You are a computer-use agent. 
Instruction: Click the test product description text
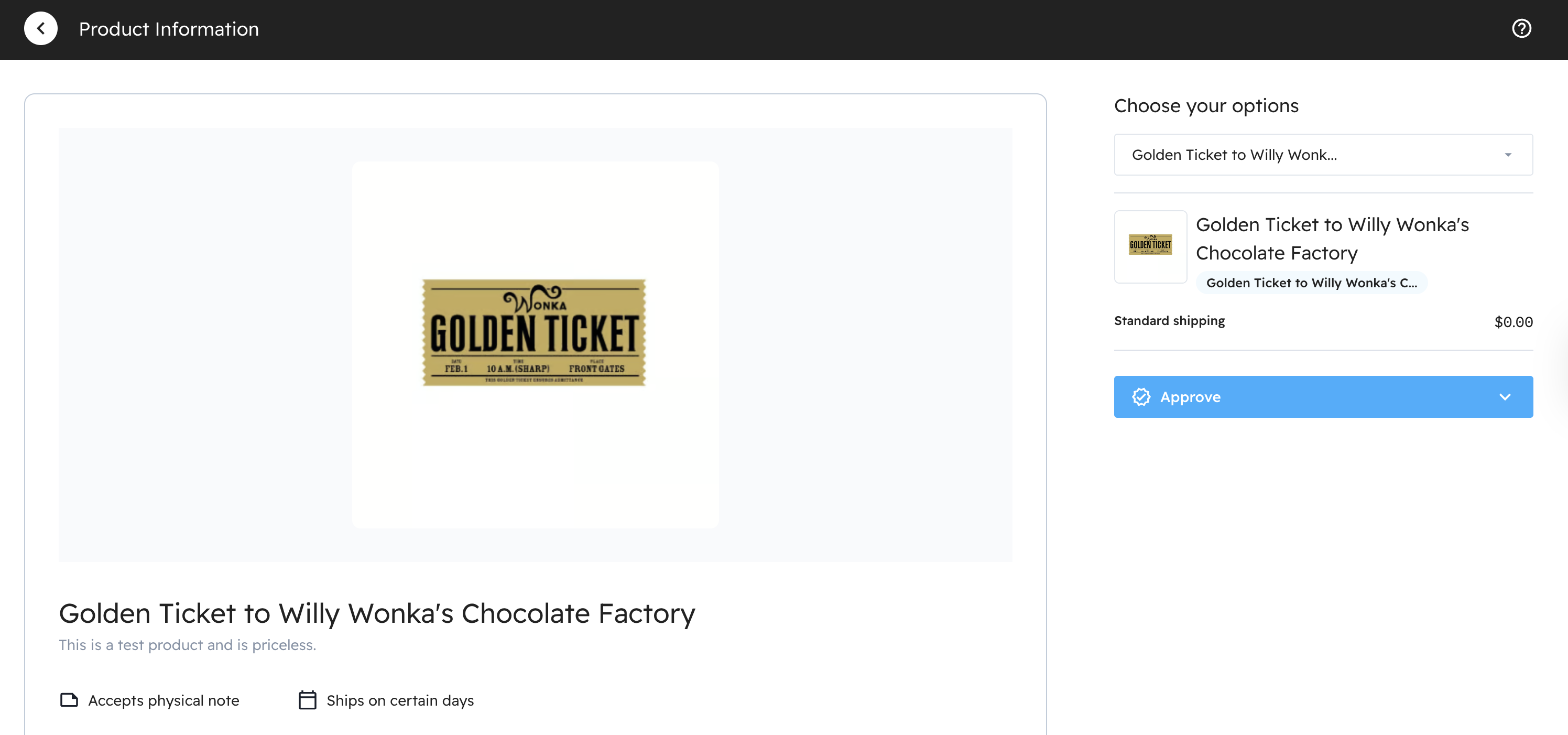tap(188, 645)
